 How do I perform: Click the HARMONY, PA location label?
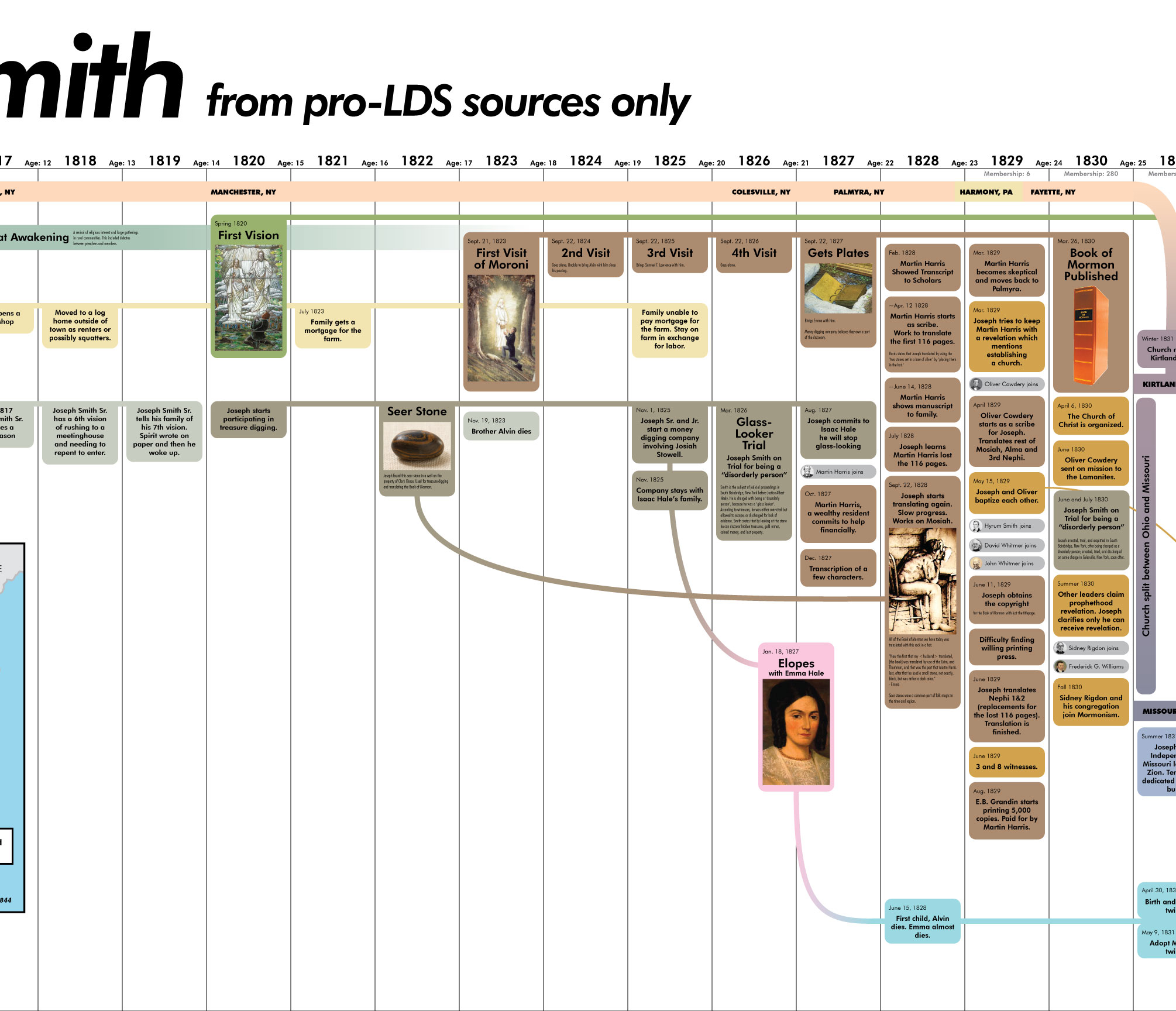986,192
